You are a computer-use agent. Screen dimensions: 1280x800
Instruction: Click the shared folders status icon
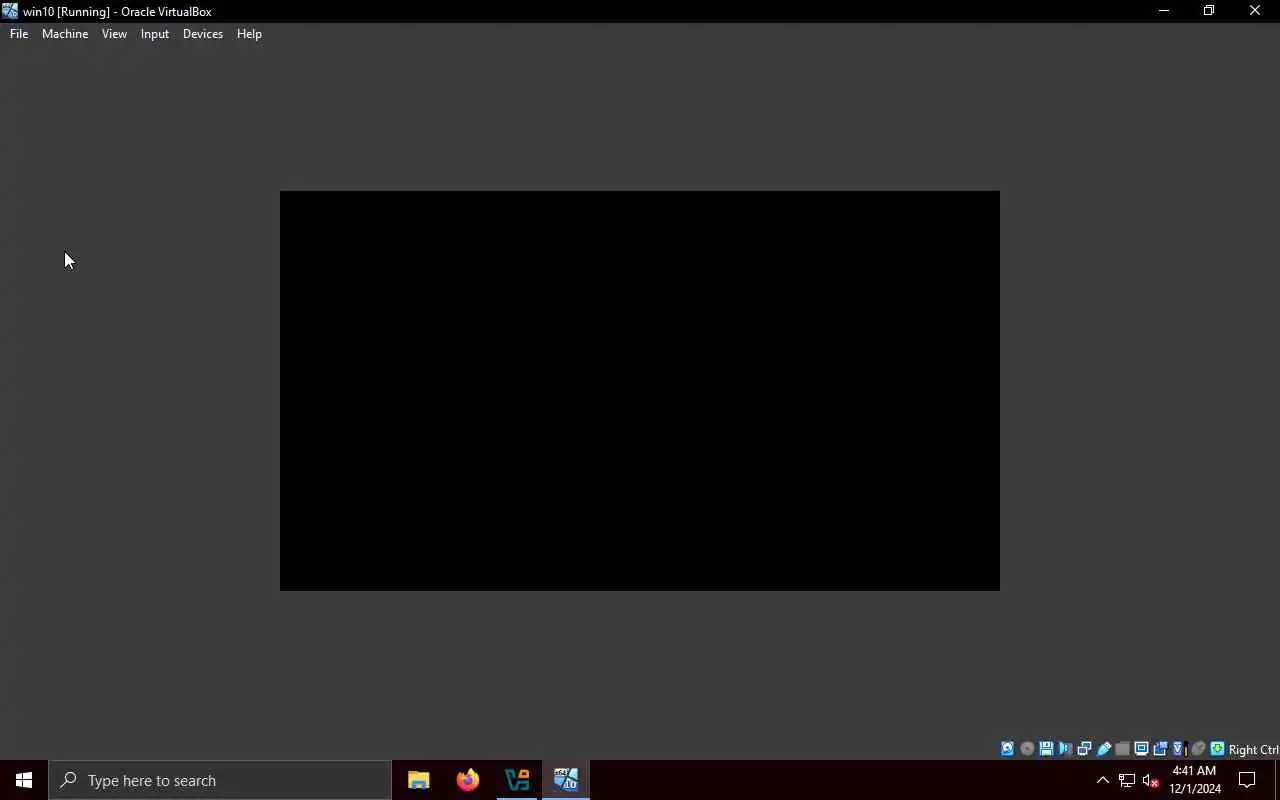(1122, 749)
